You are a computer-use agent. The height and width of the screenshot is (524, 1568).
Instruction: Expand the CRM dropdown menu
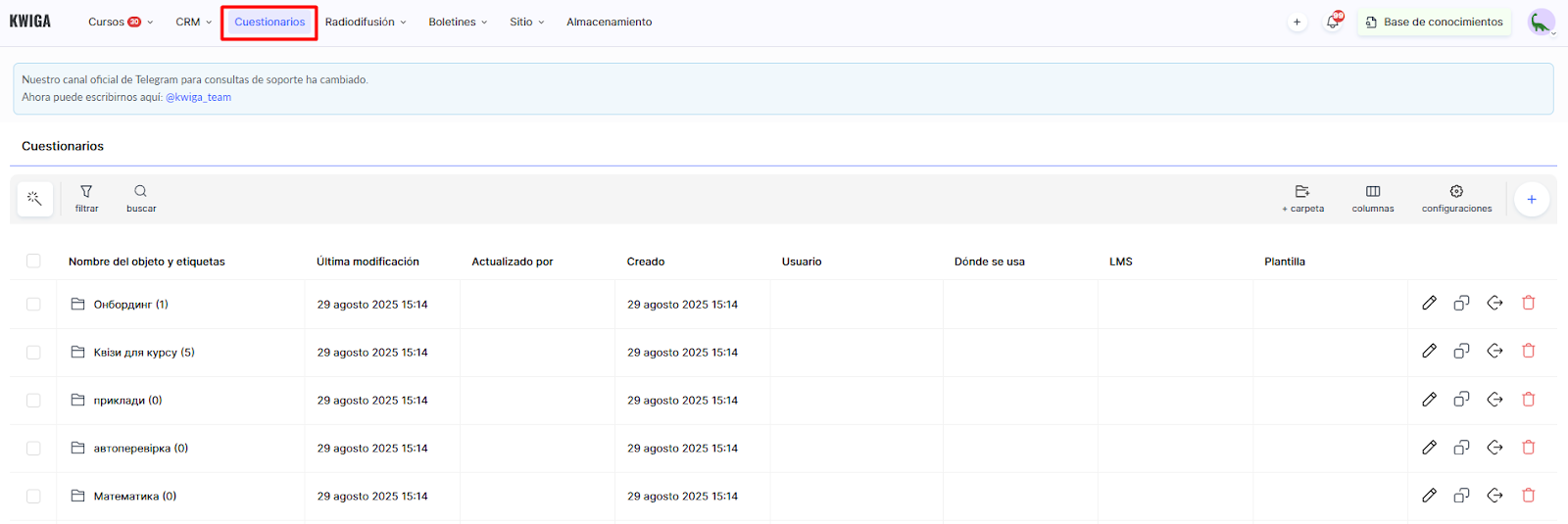(193, 22)
